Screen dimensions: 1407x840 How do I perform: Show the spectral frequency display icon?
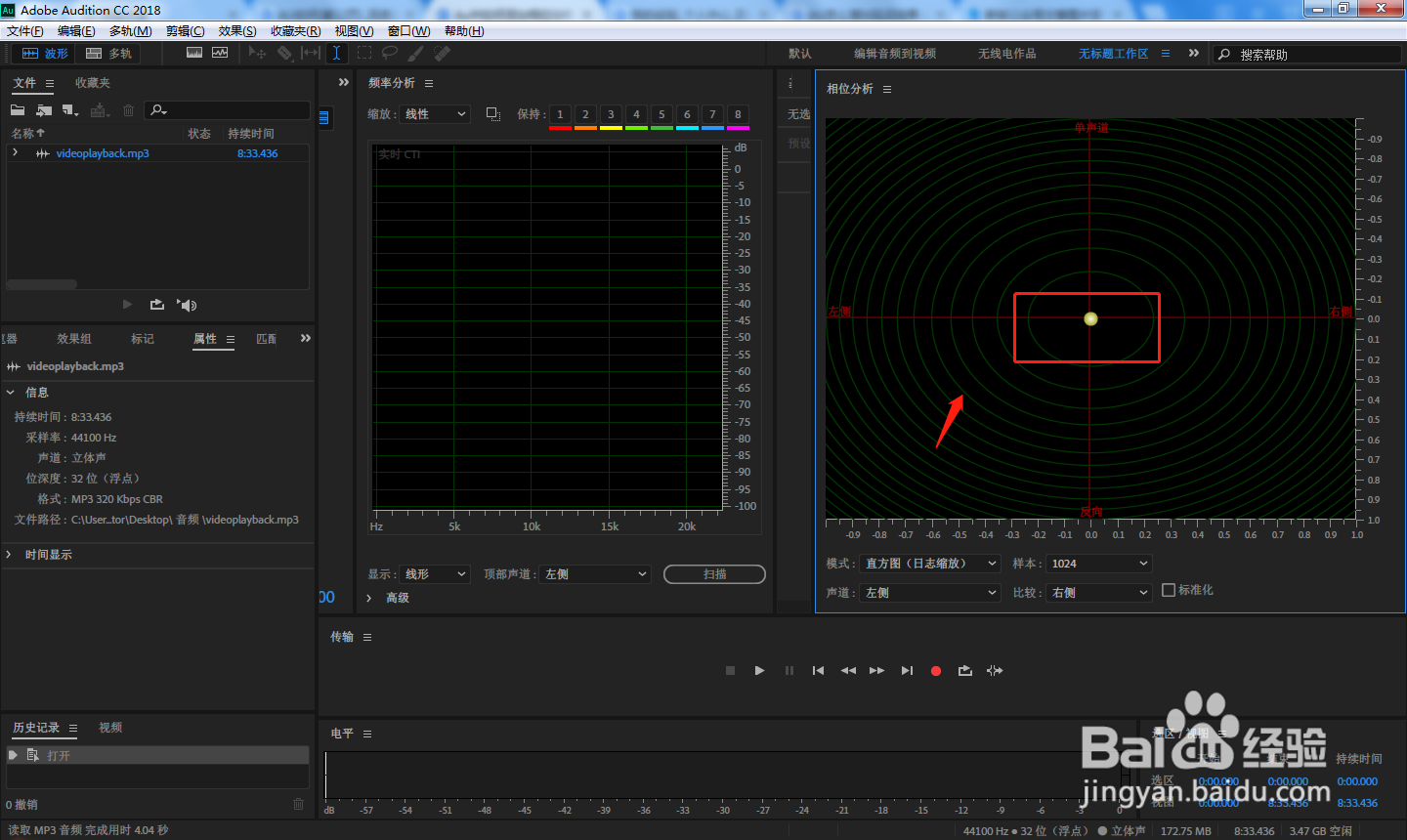(194, 53)
